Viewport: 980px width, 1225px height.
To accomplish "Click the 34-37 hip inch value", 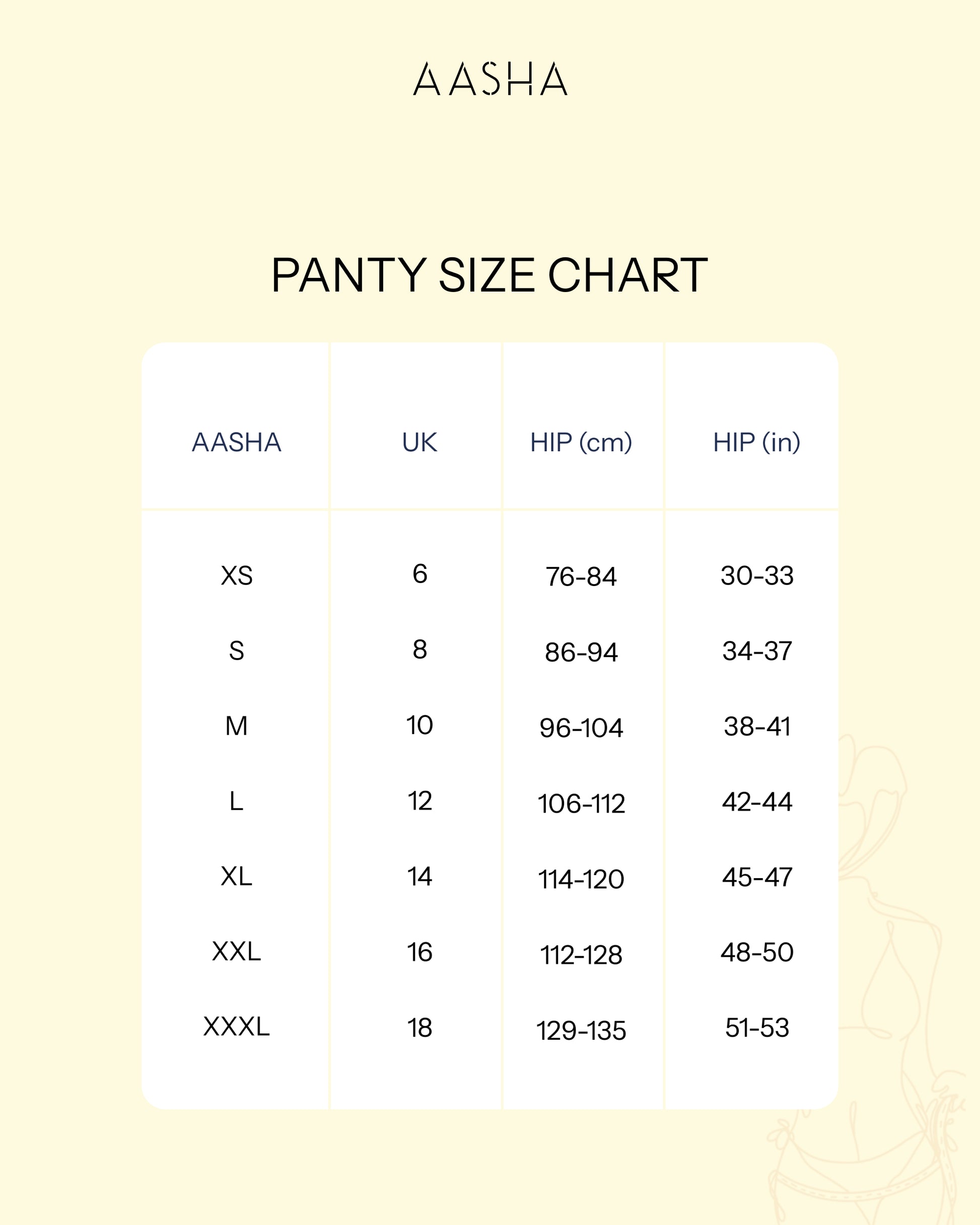I will [x=756, y=651].
